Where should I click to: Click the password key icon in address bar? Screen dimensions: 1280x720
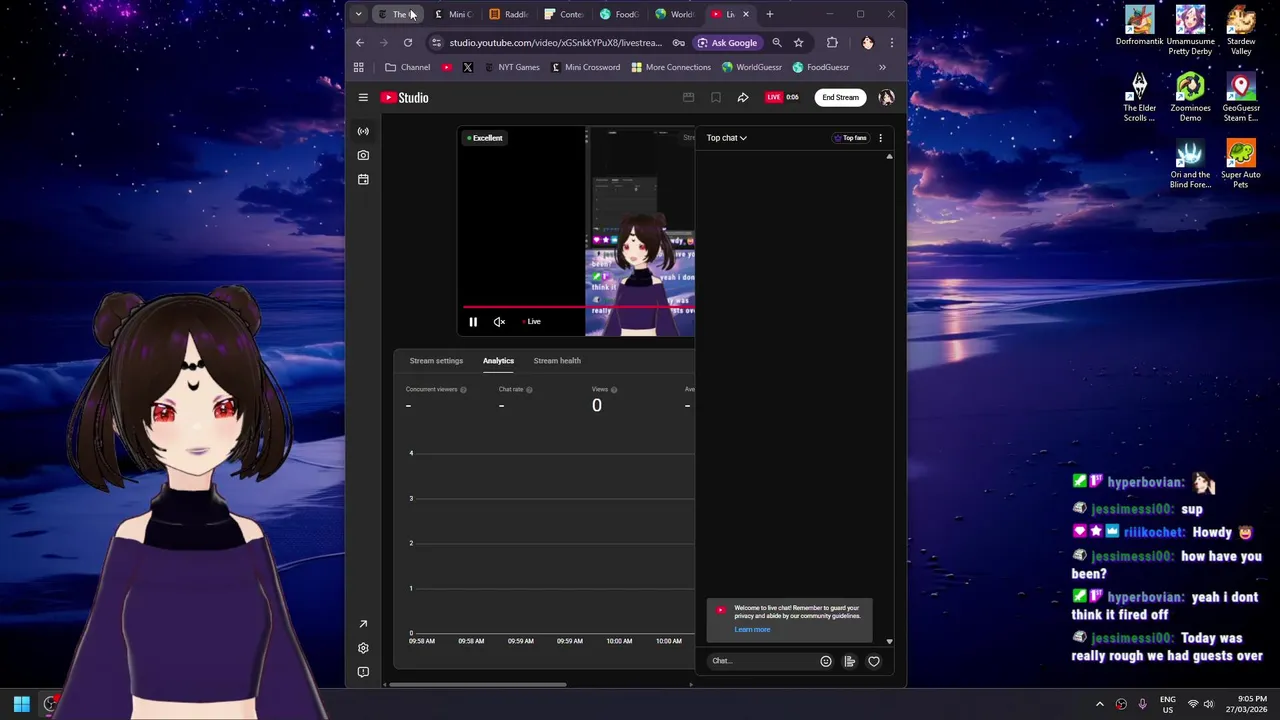pos(679,43)
